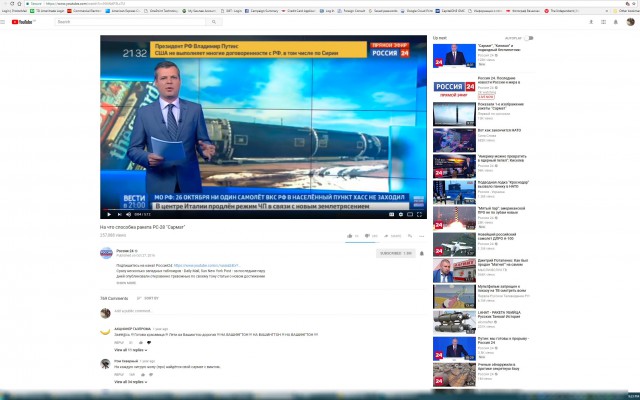
Task: Click the notification bell beside Subscribe
Action: click(x=422, y=253)
